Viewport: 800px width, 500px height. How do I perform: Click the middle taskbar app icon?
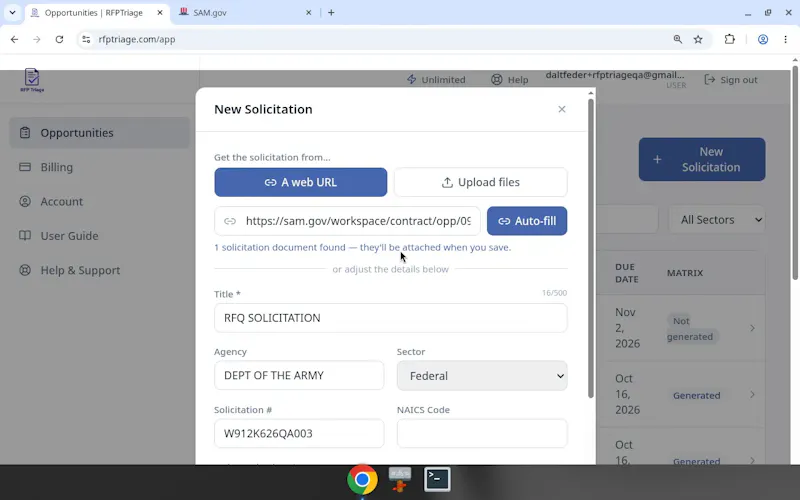[400, 480]
